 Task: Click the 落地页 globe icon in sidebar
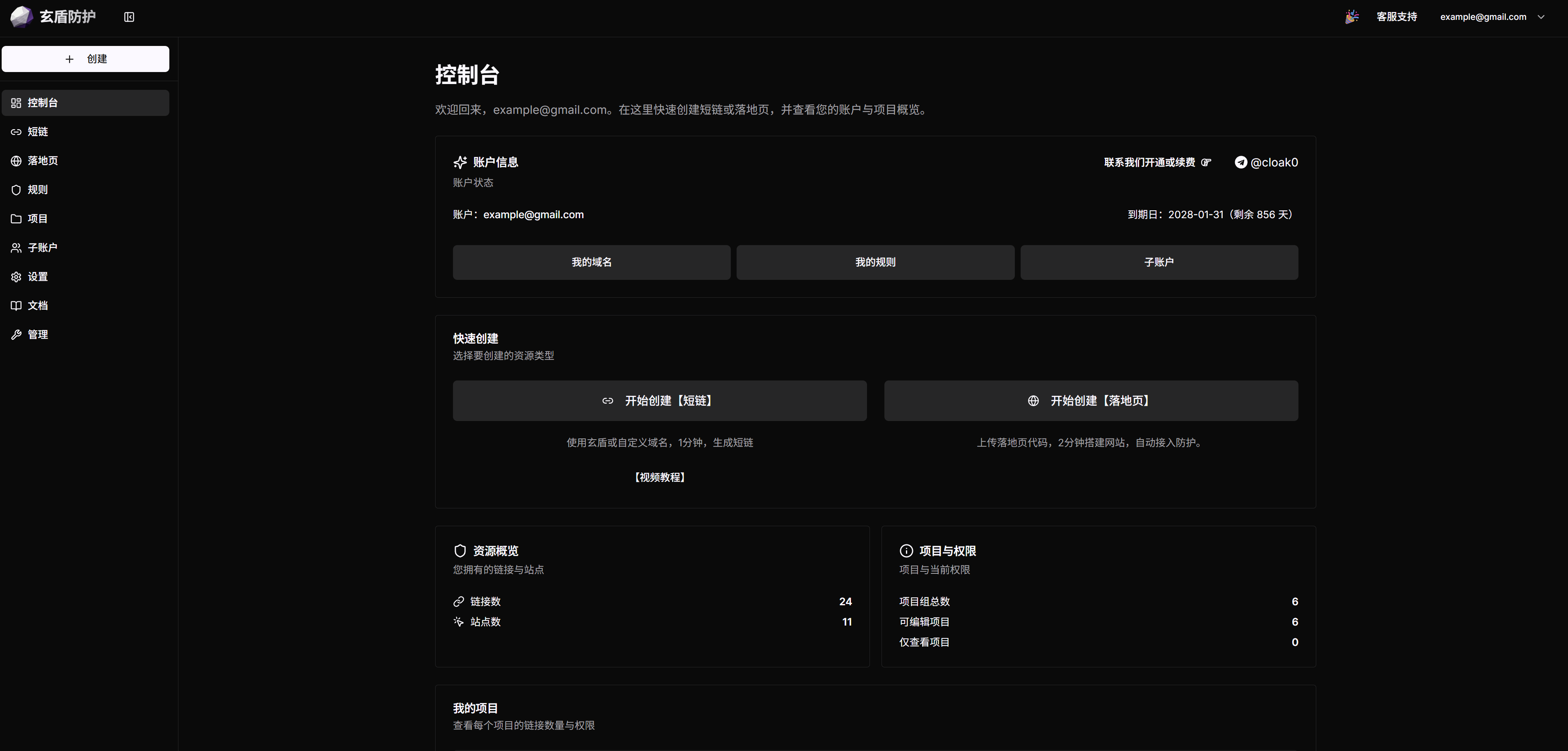coord(17,161)
